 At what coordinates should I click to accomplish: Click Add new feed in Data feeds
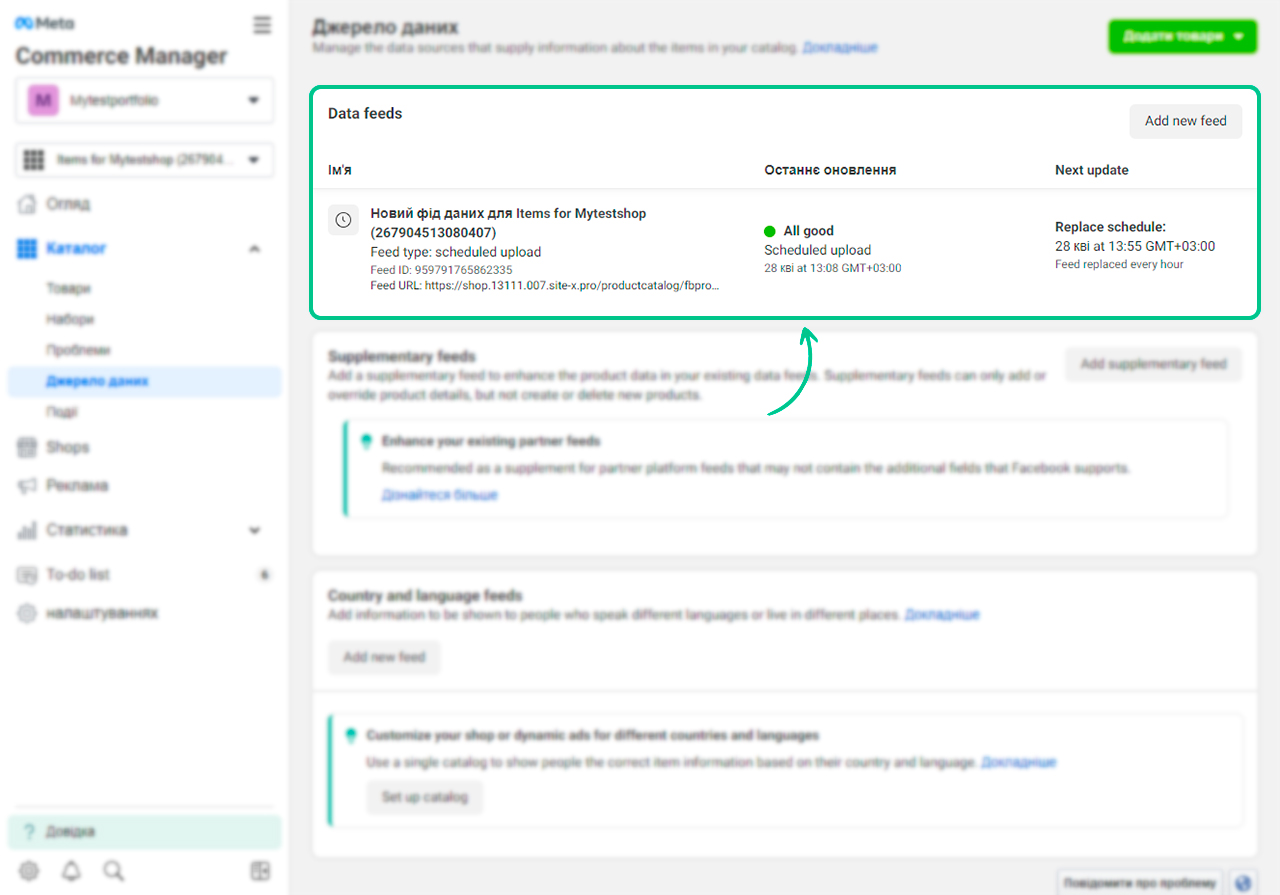point(1185,121)
